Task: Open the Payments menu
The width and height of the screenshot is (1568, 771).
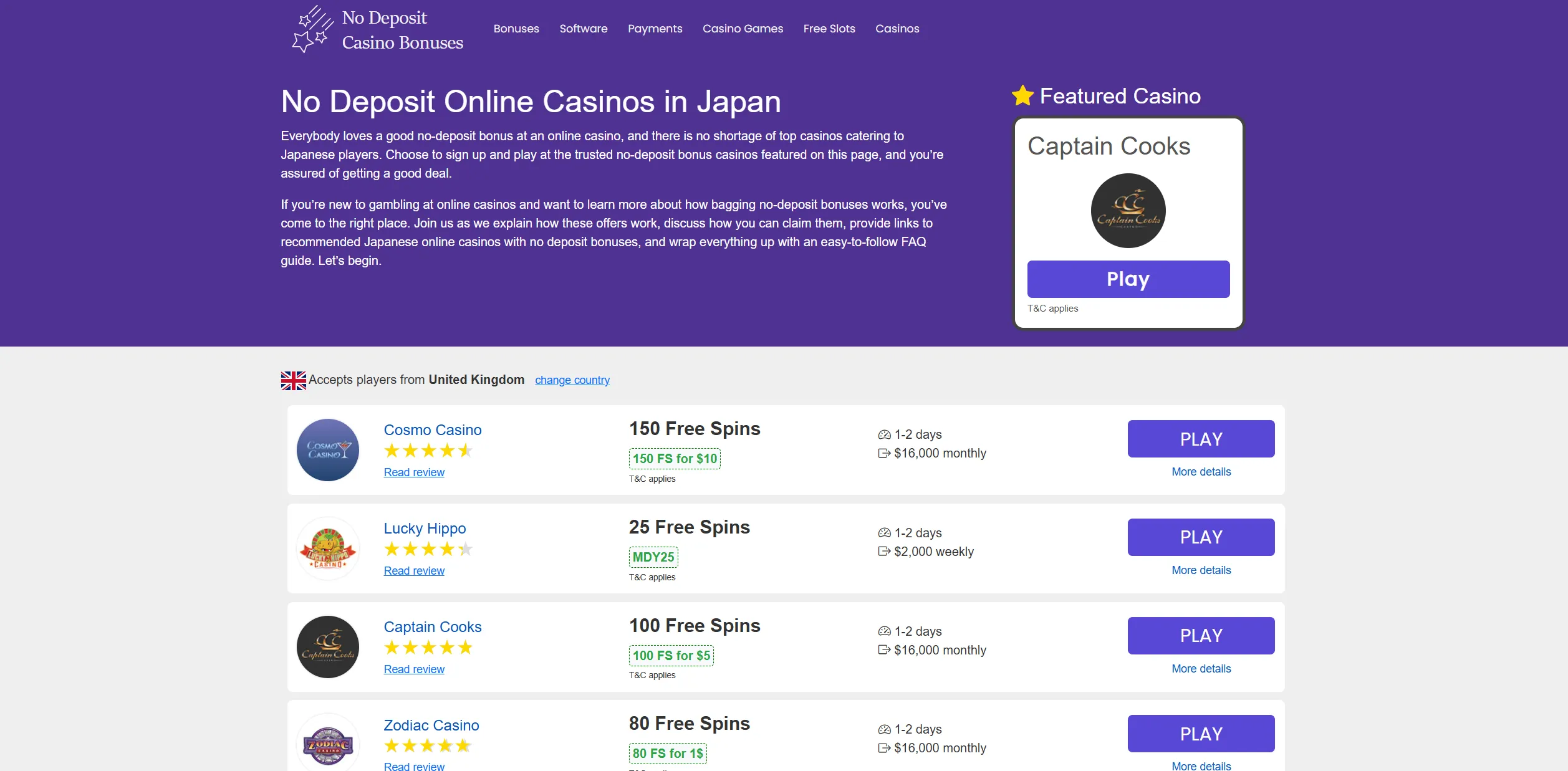Action: click(655, 29)
